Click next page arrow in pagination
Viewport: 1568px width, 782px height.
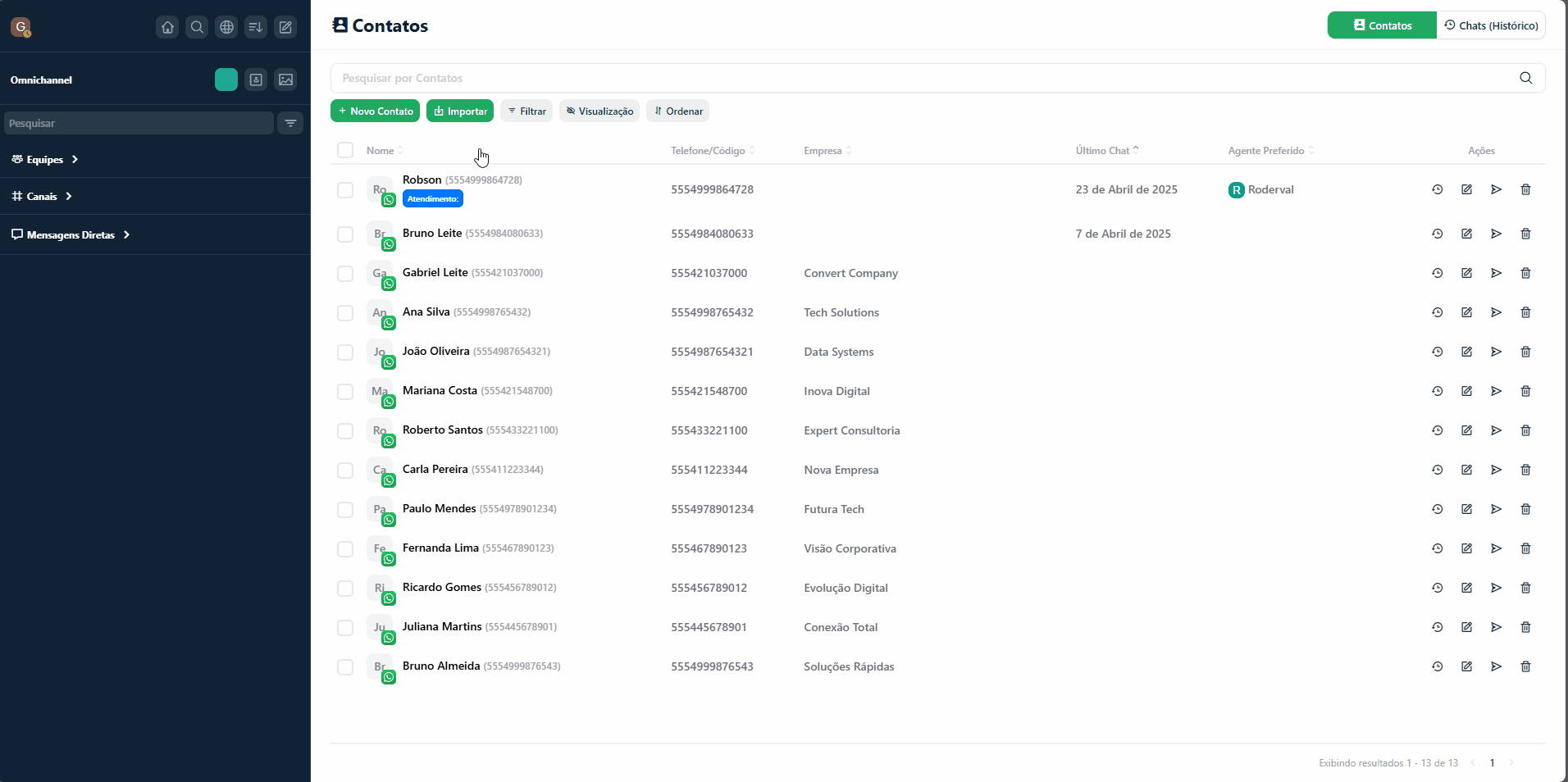[1511, 763]
